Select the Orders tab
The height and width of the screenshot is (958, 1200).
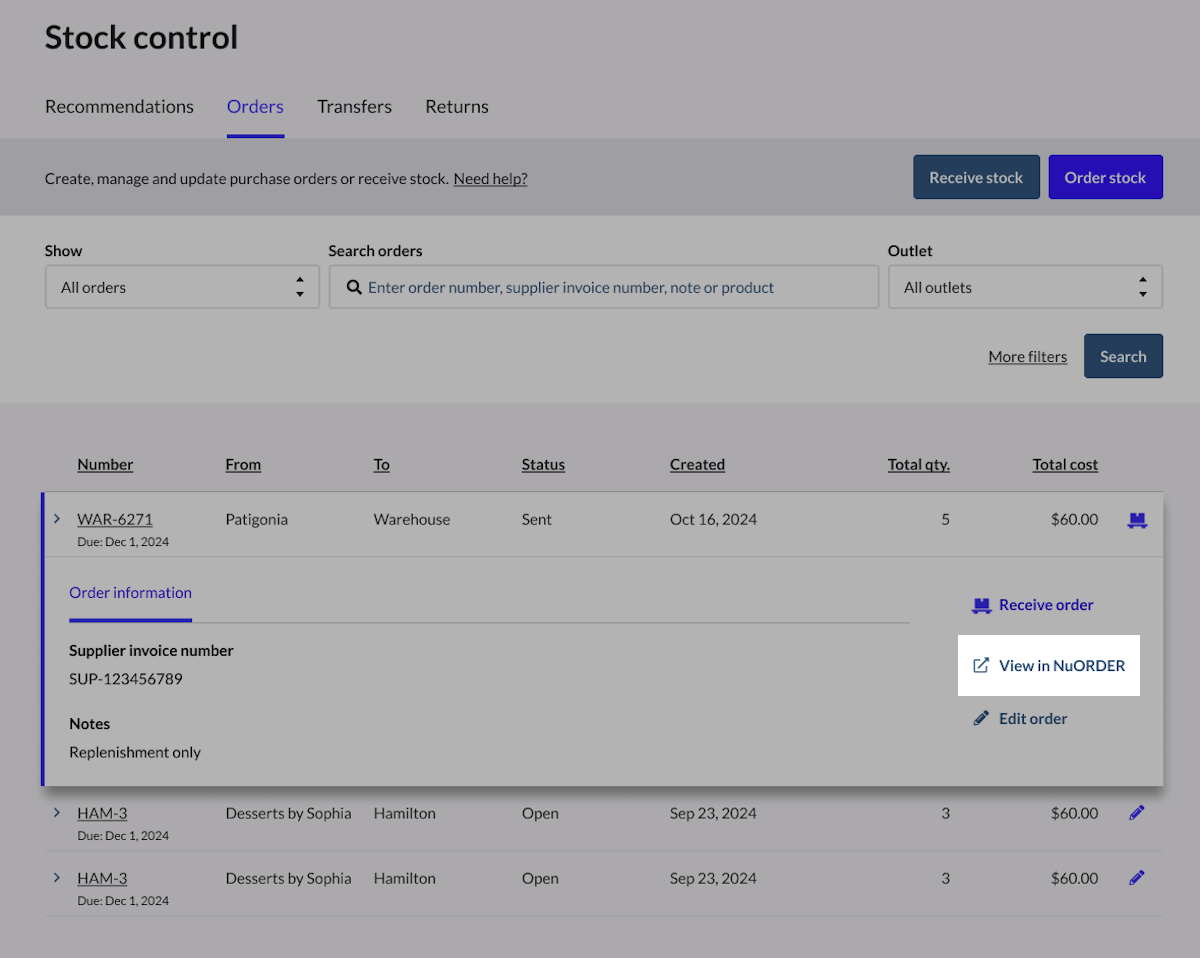coord(255,107)
